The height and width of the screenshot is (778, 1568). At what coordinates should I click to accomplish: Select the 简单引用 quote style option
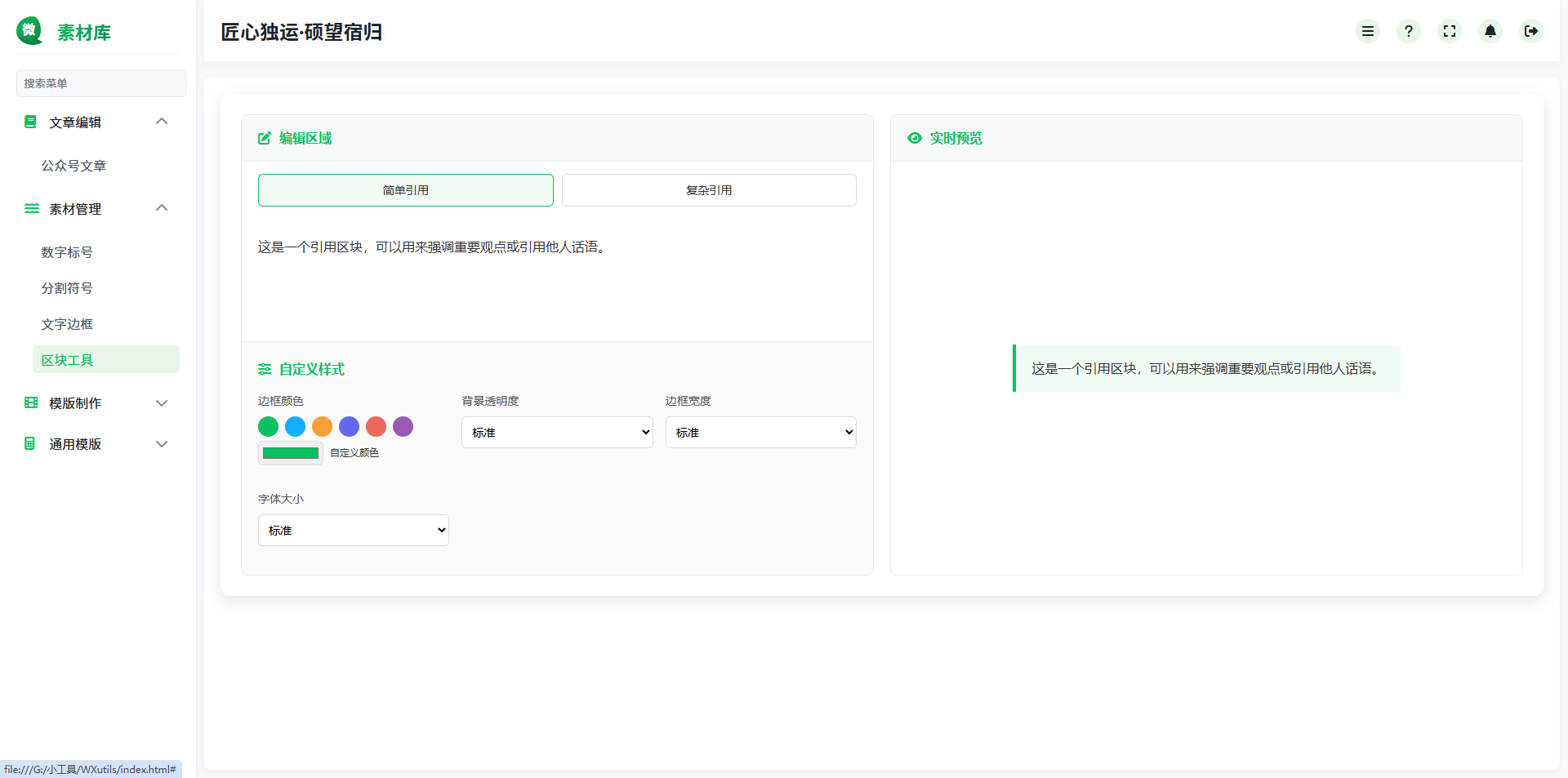(x=405, y=189)
